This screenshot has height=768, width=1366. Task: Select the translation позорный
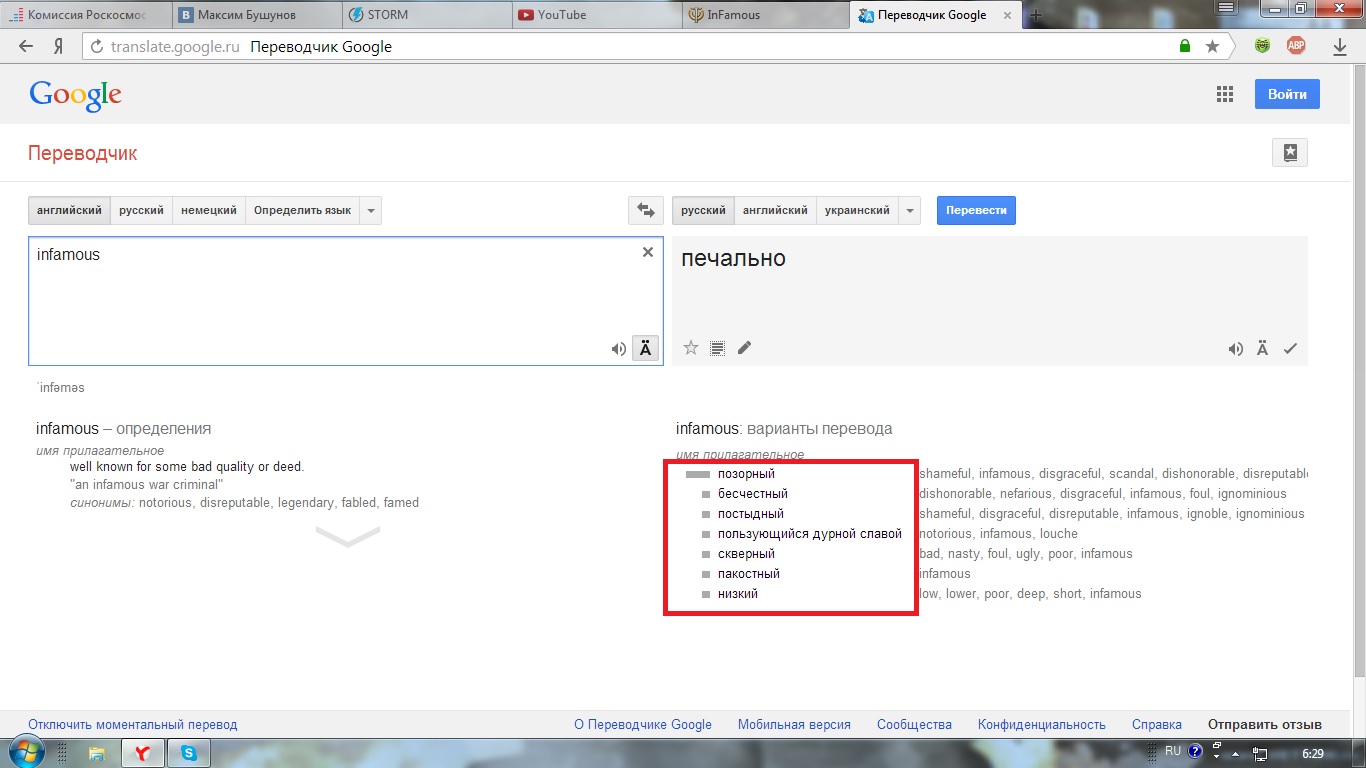tap(746, 474)
